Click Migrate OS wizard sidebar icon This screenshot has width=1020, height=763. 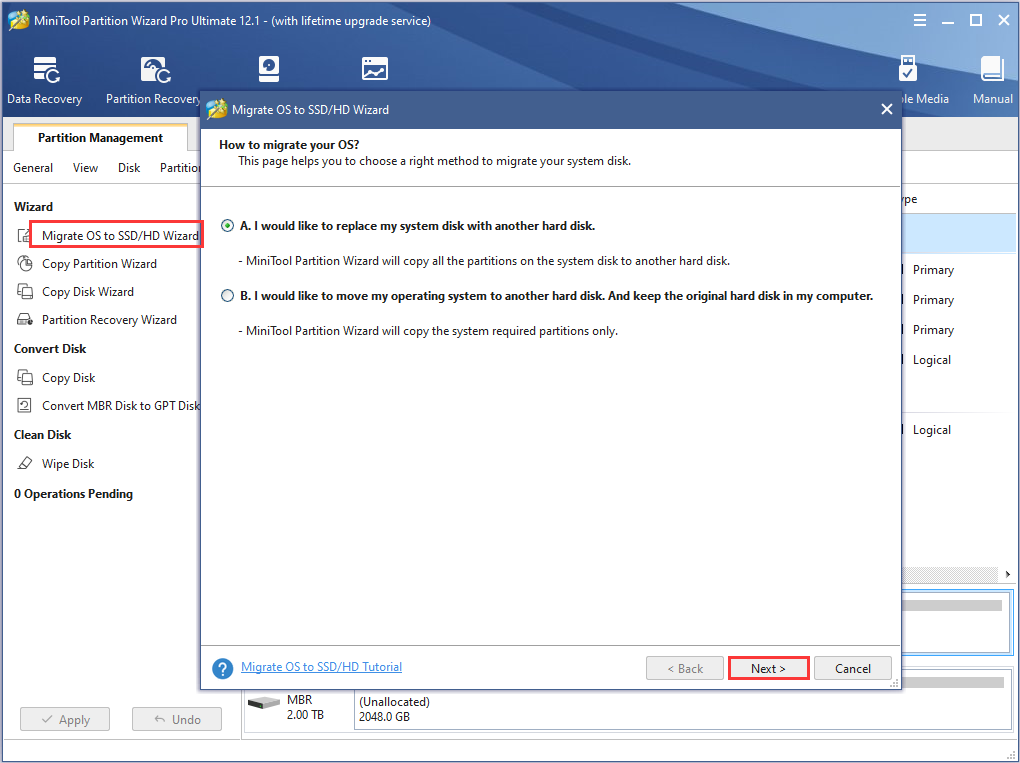(23, 235)
